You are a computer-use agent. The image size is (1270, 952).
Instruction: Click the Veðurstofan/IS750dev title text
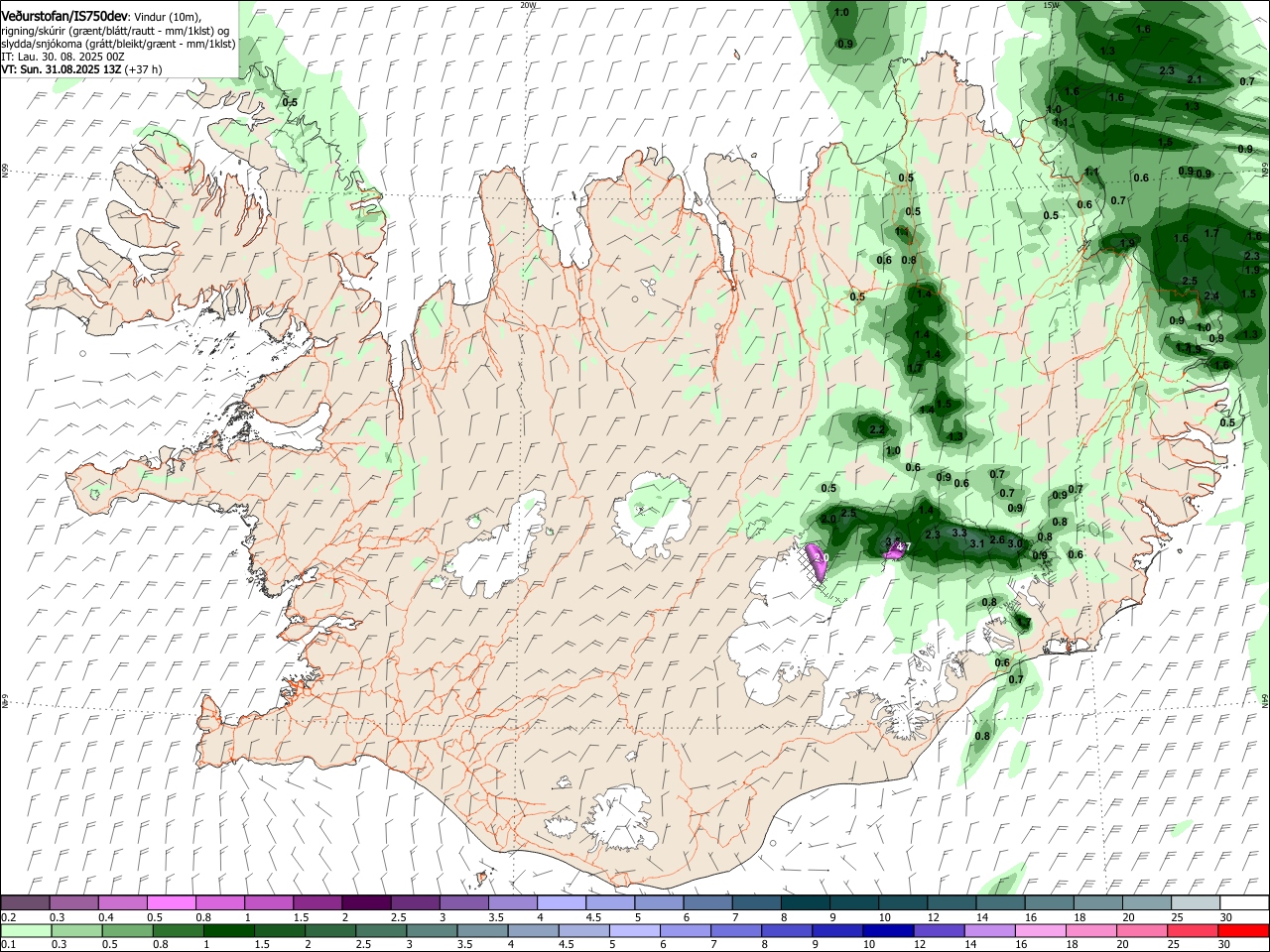64,16
